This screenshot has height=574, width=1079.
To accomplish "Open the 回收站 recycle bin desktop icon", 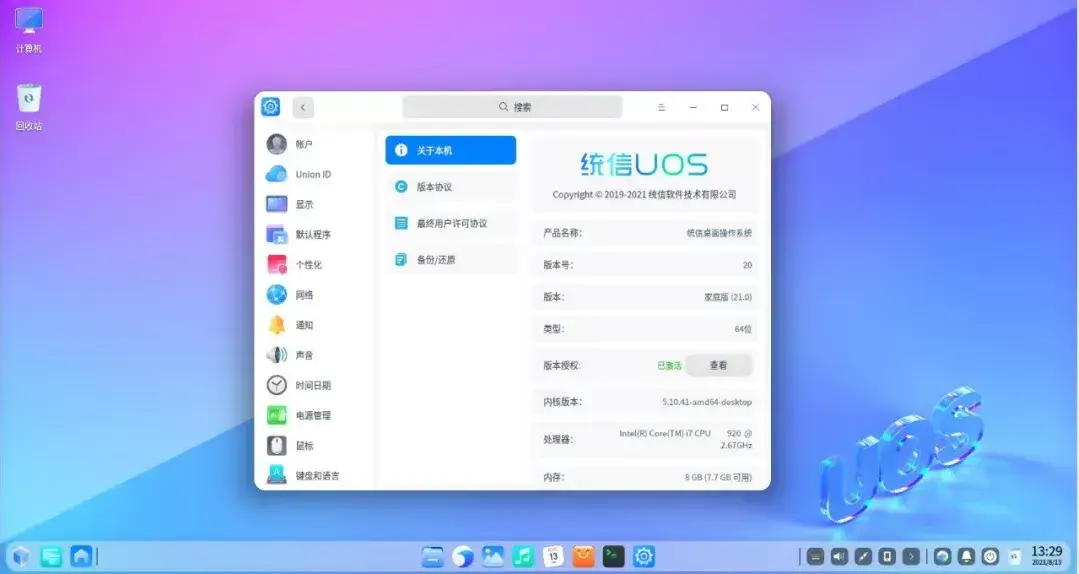I will 29,107.
